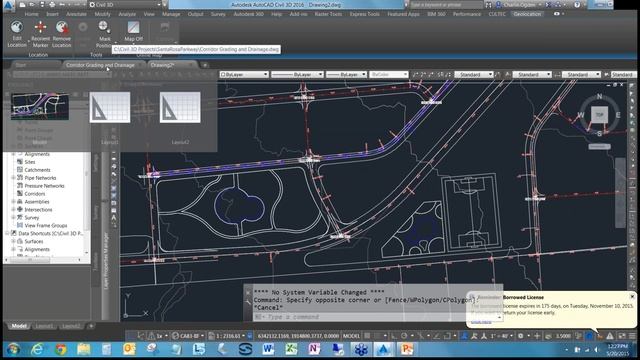
Task: Select the Pressure Networks tree item
Action: pyautogui.click(x=44, y=186)
